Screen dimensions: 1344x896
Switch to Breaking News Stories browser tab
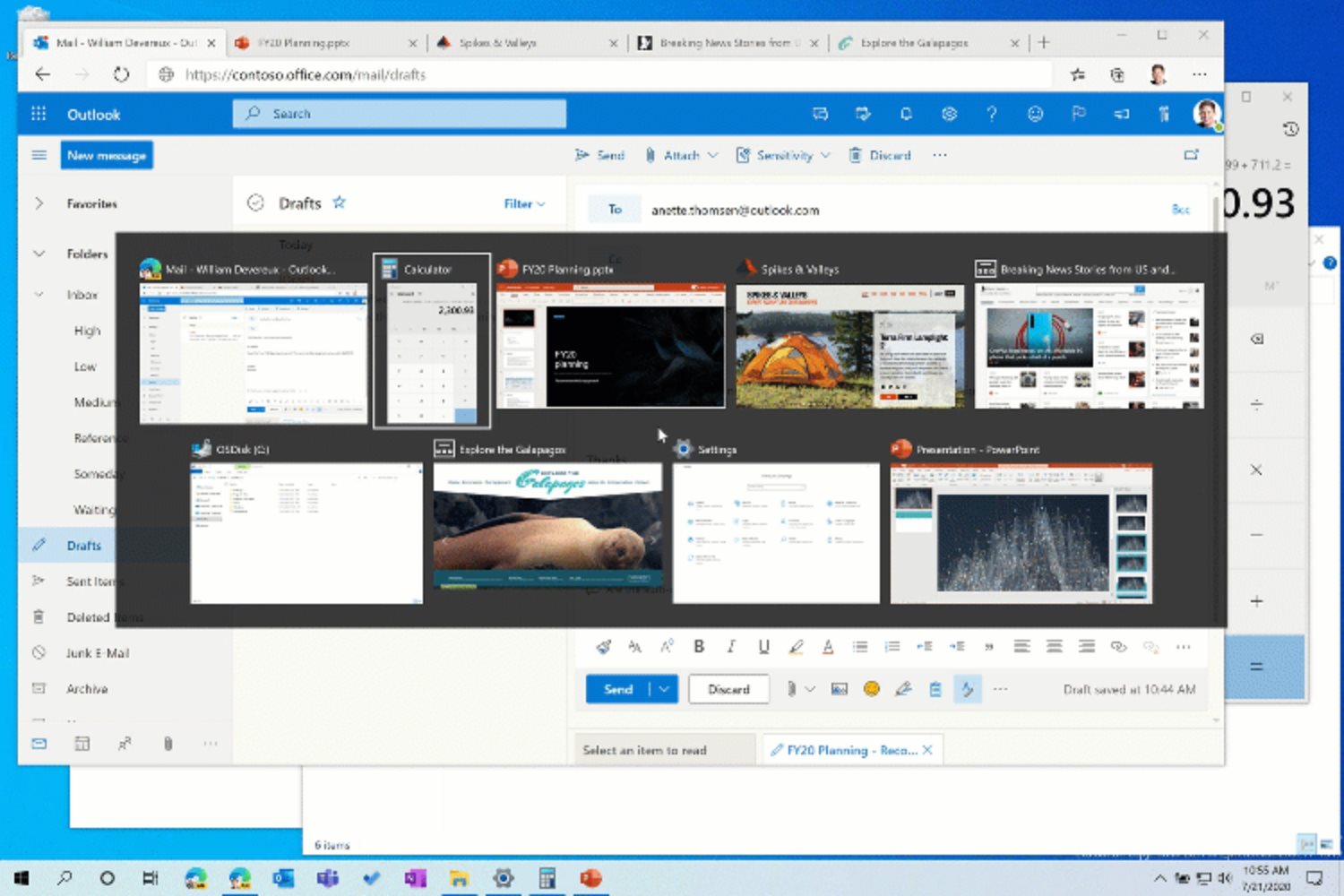tap(727, 42)
